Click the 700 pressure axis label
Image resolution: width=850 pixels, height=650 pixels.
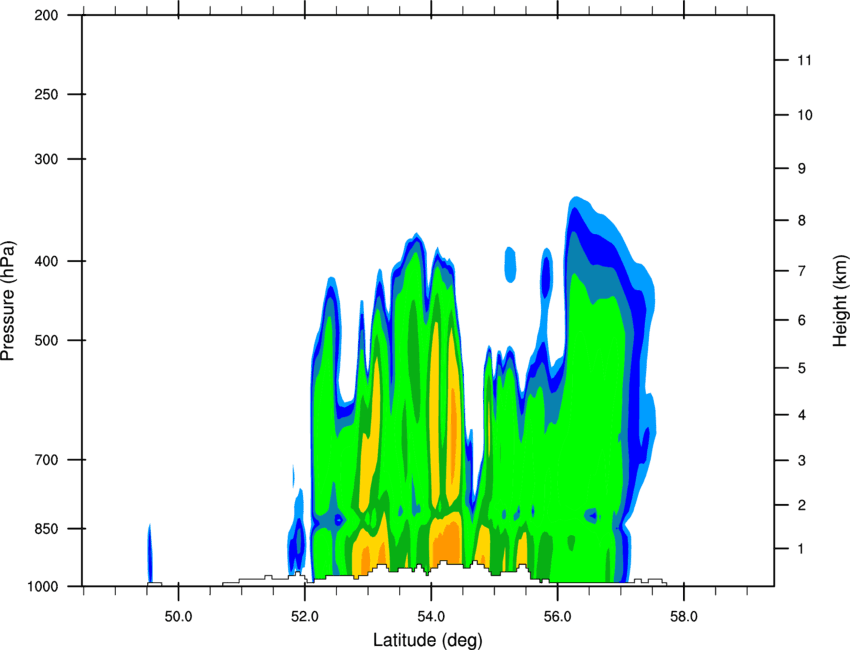46,460
